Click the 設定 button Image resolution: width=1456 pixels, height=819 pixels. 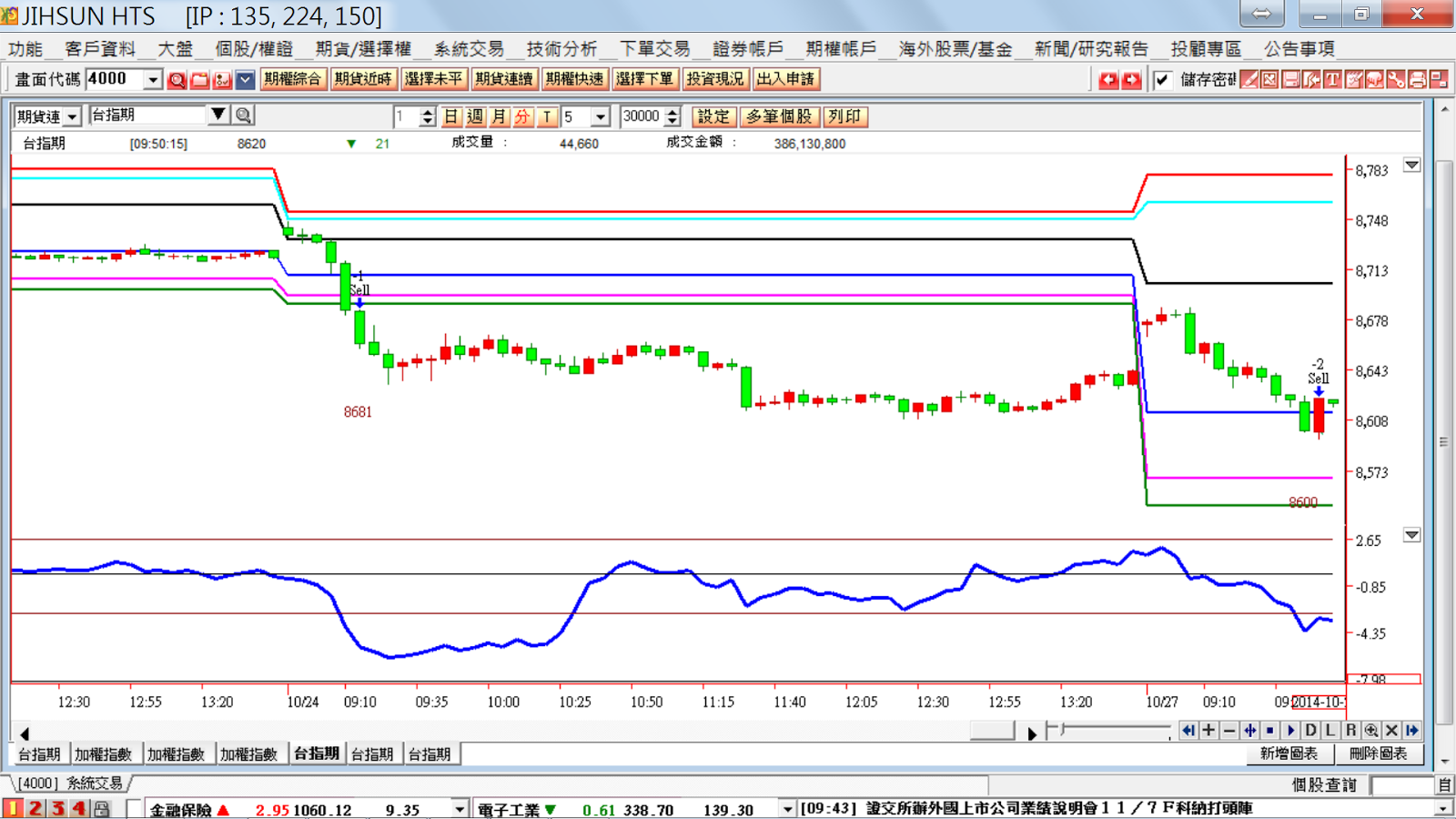click(713, 116)
